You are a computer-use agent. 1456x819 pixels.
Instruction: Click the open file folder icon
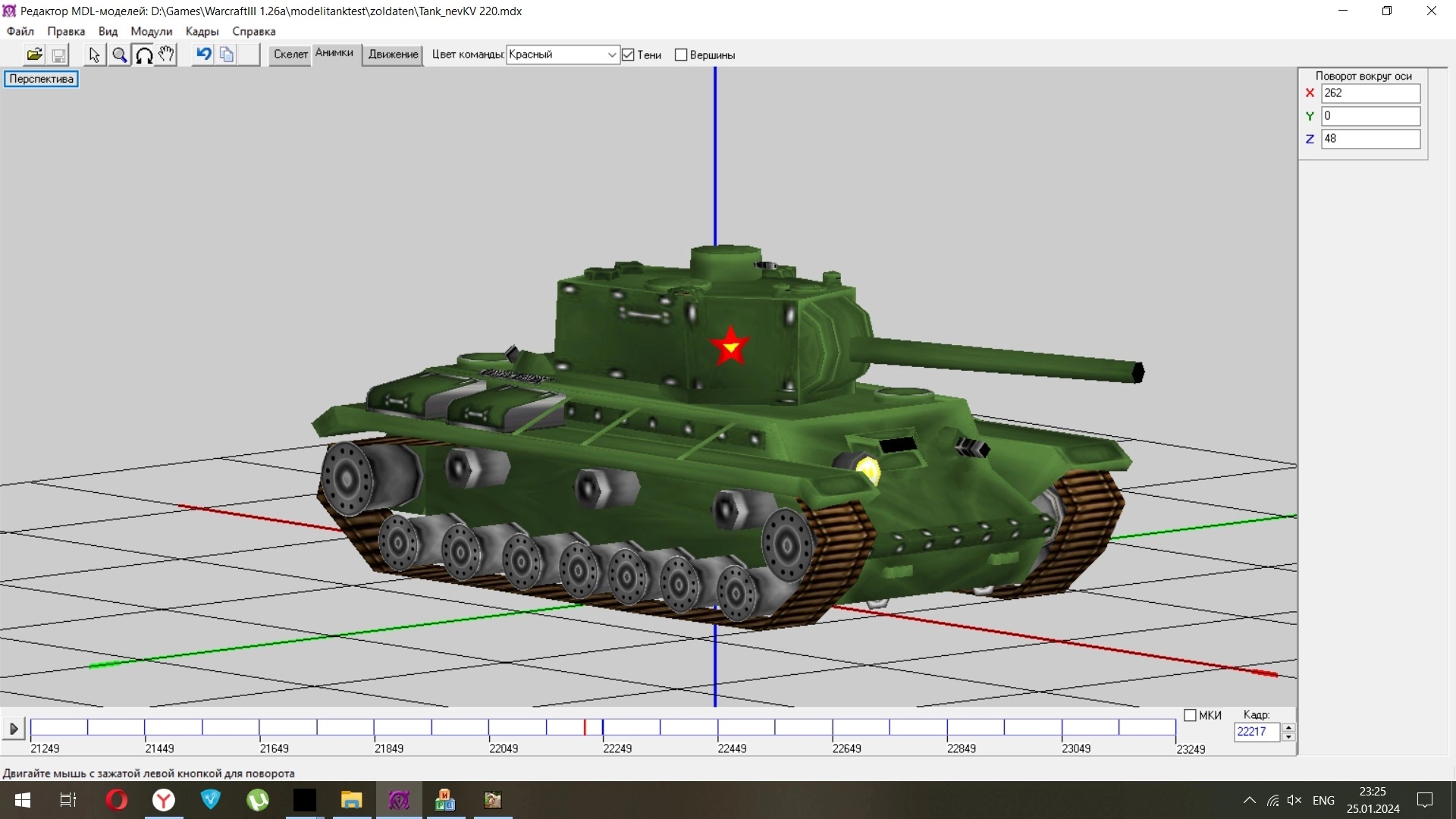pos(34,55)
